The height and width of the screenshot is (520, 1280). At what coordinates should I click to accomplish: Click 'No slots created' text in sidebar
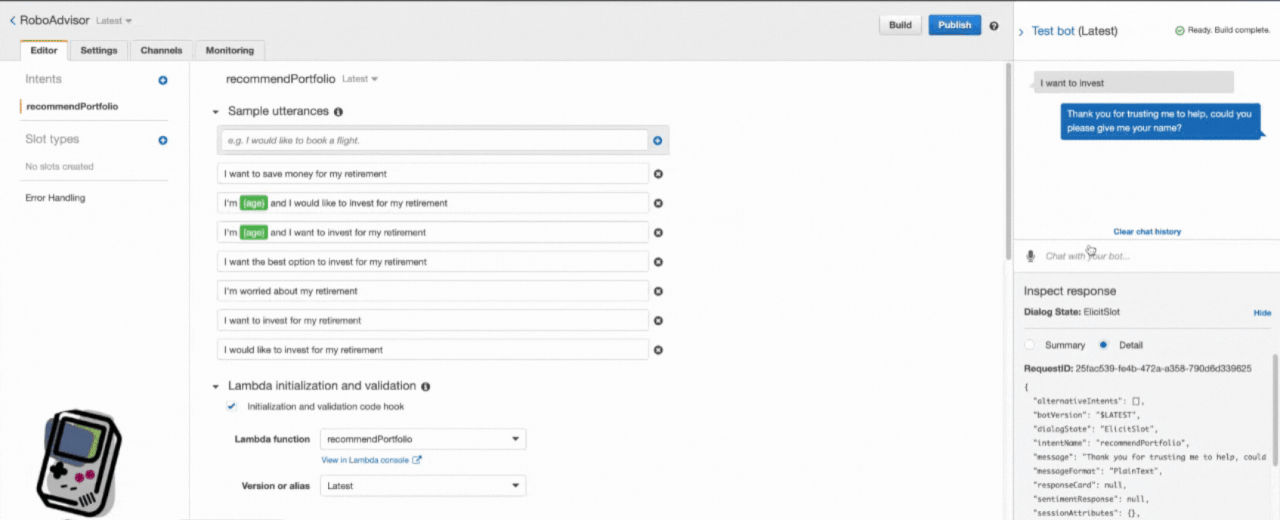[x=59, y=167]
